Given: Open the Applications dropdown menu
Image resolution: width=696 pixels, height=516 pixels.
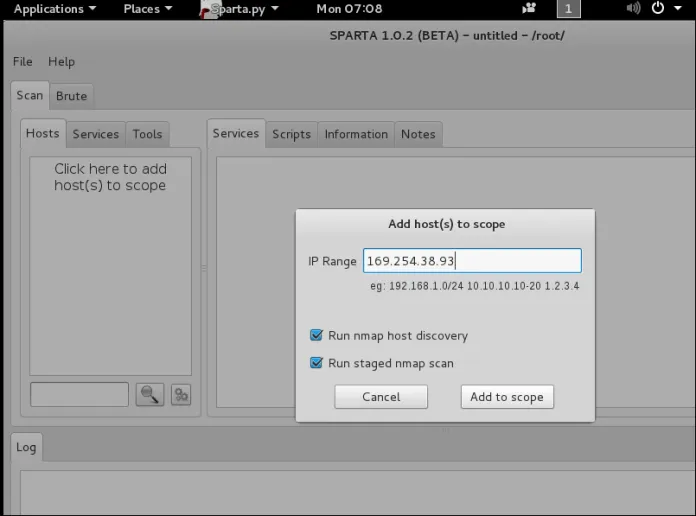Looking at the screenshot, I should point(55,9).
